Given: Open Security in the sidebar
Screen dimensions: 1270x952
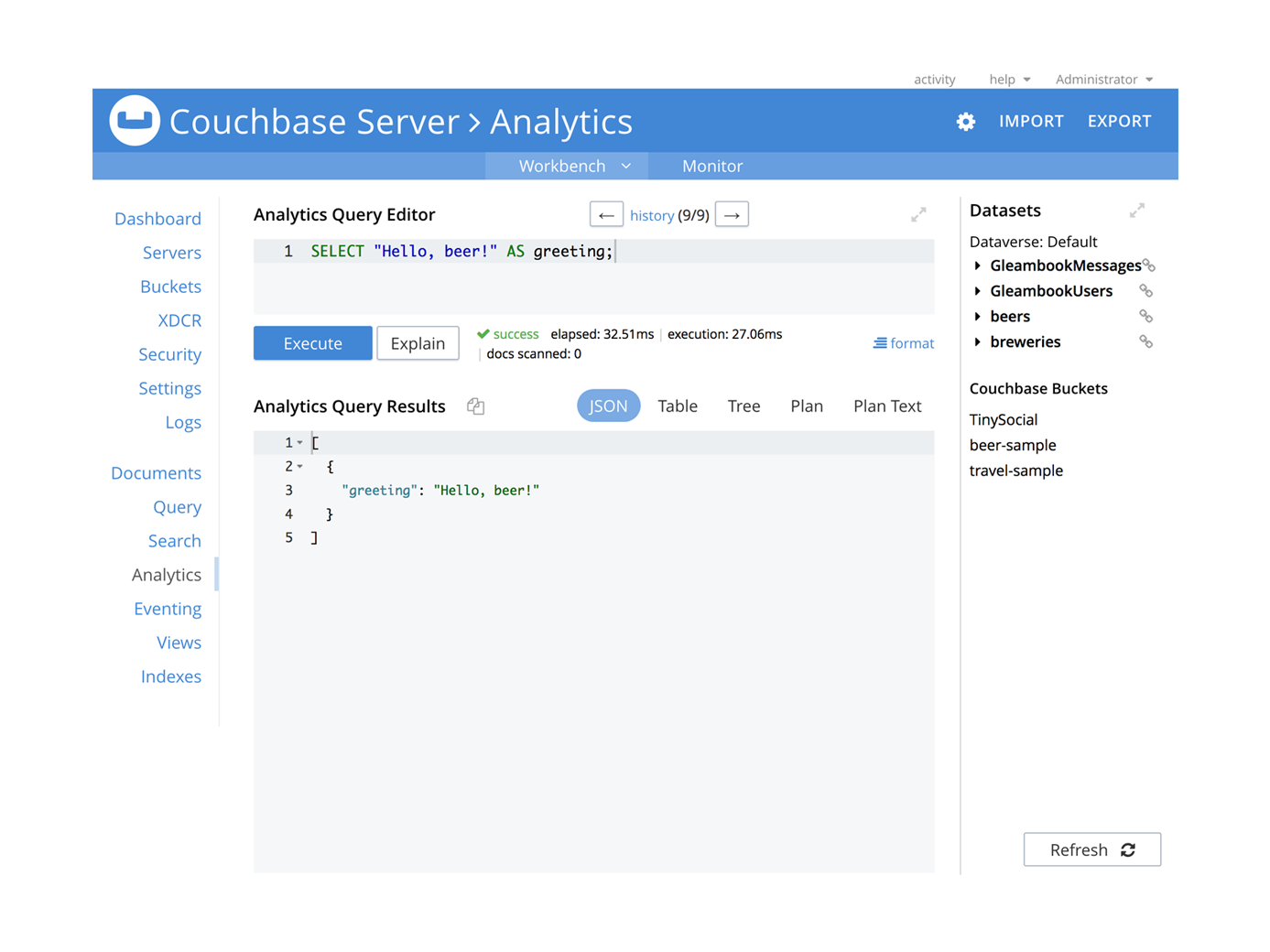Looking at the screenshot, I should pos(169,354).
